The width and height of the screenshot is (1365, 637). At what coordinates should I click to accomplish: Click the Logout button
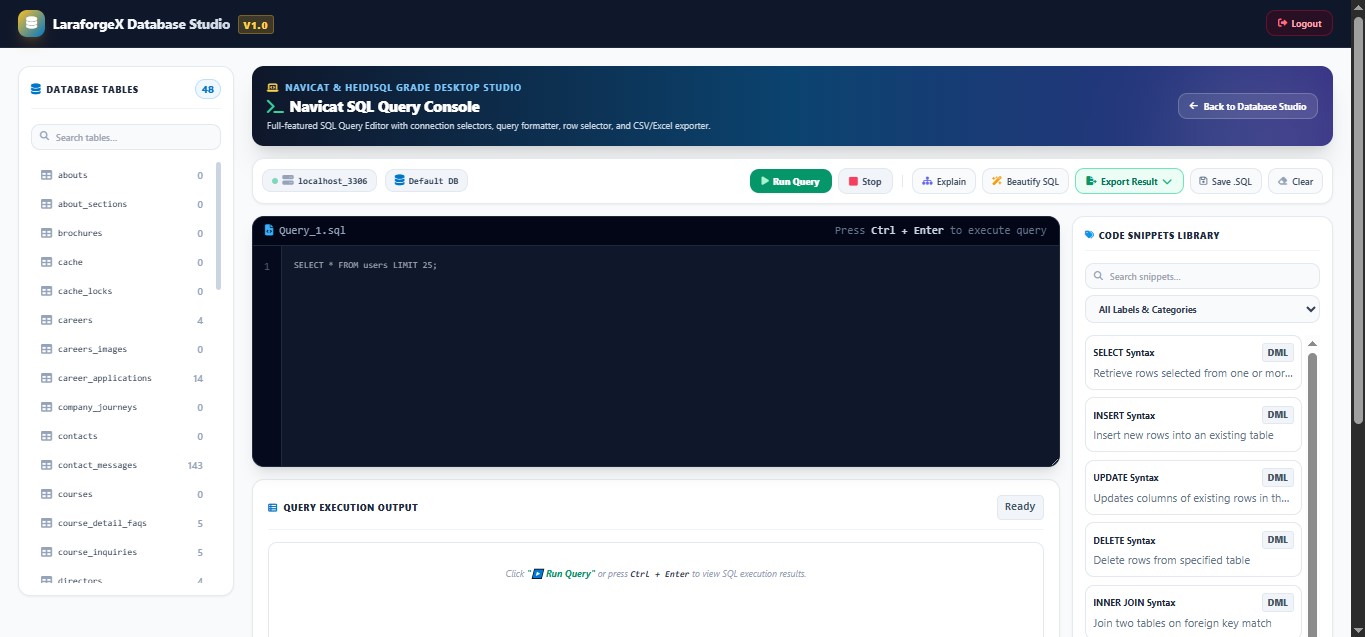(1299, 23)
